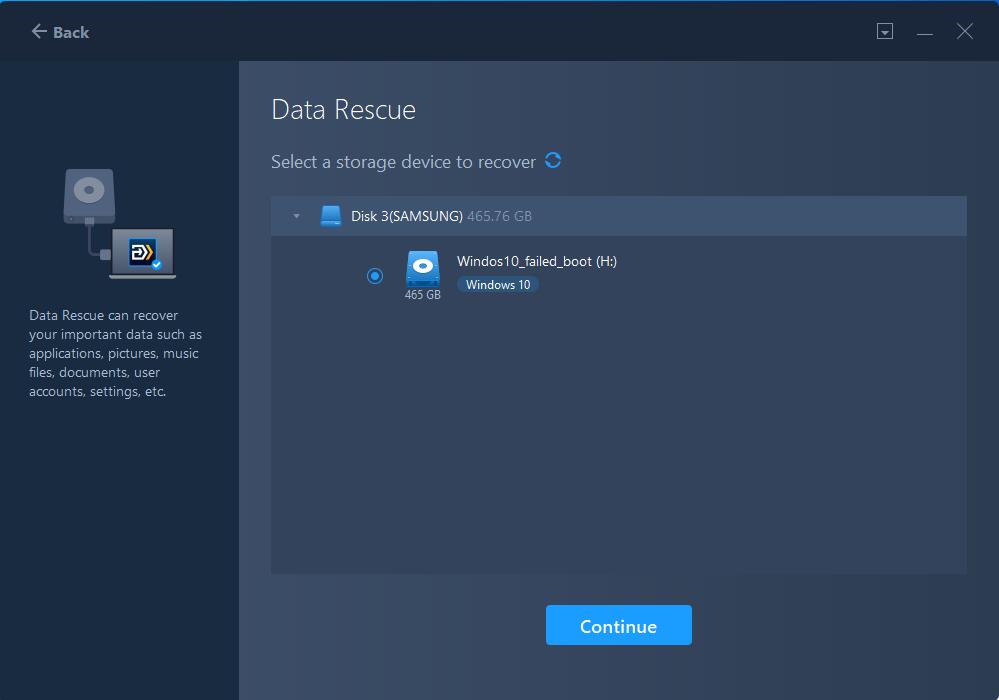Click the back arrow icon
The height and width of the screenshot is (700, 999).
pos(39,32)
